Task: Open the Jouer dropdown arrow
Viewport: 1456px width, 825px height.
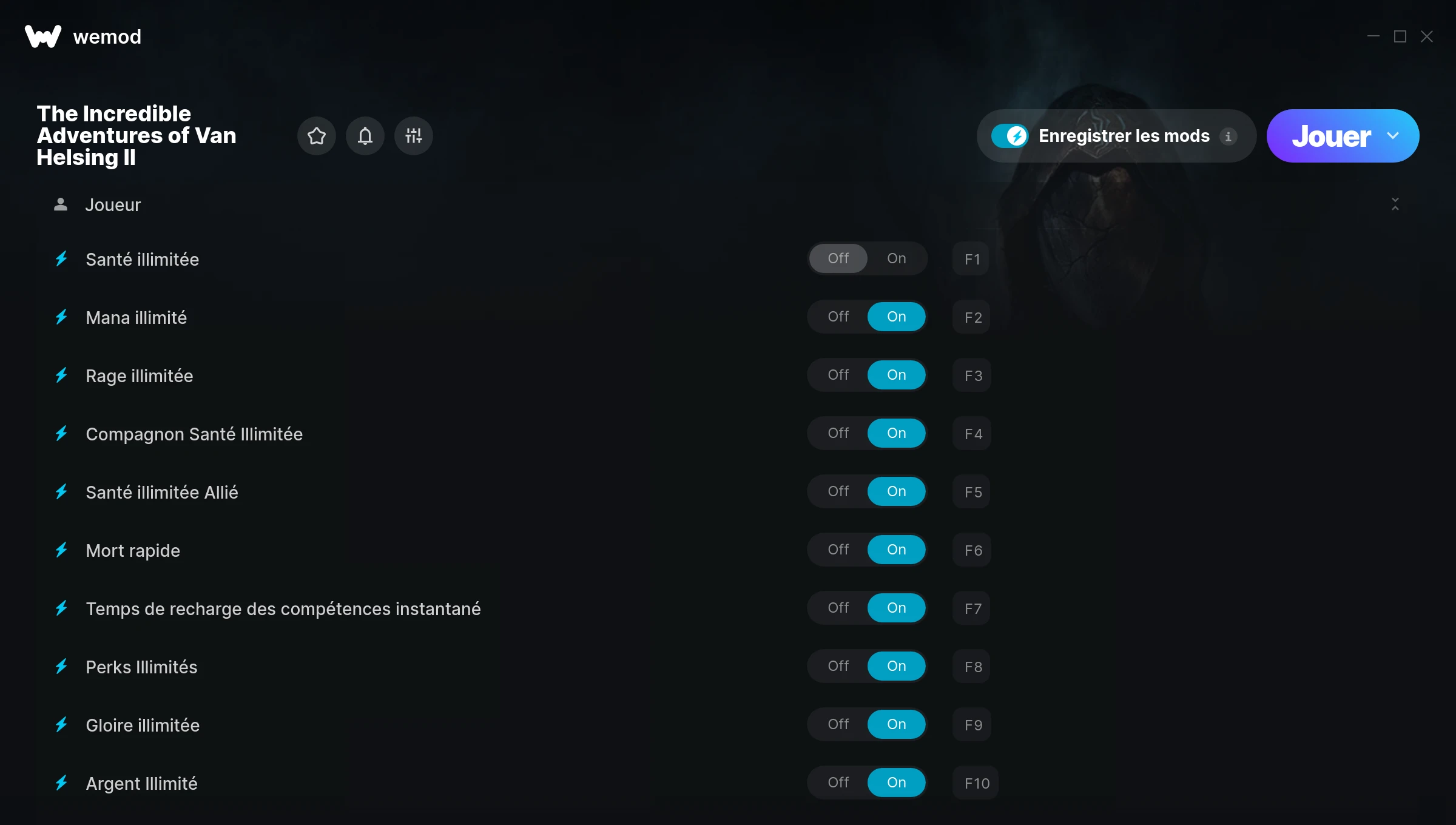Action: pyautogui.click(x=1393, y=136)
